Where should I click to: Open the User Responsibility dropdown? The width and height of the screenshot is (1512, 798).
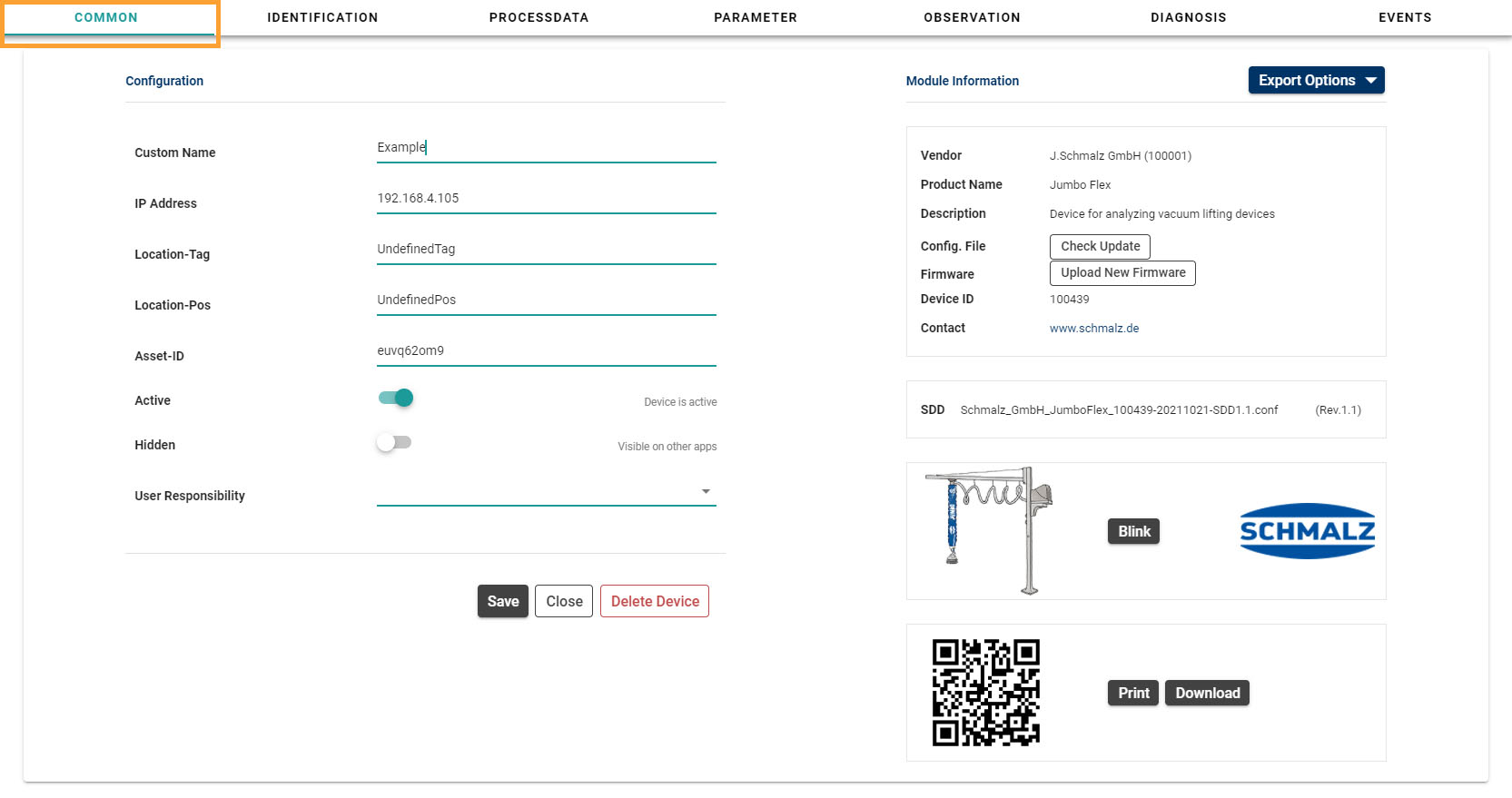coord(546,492)
